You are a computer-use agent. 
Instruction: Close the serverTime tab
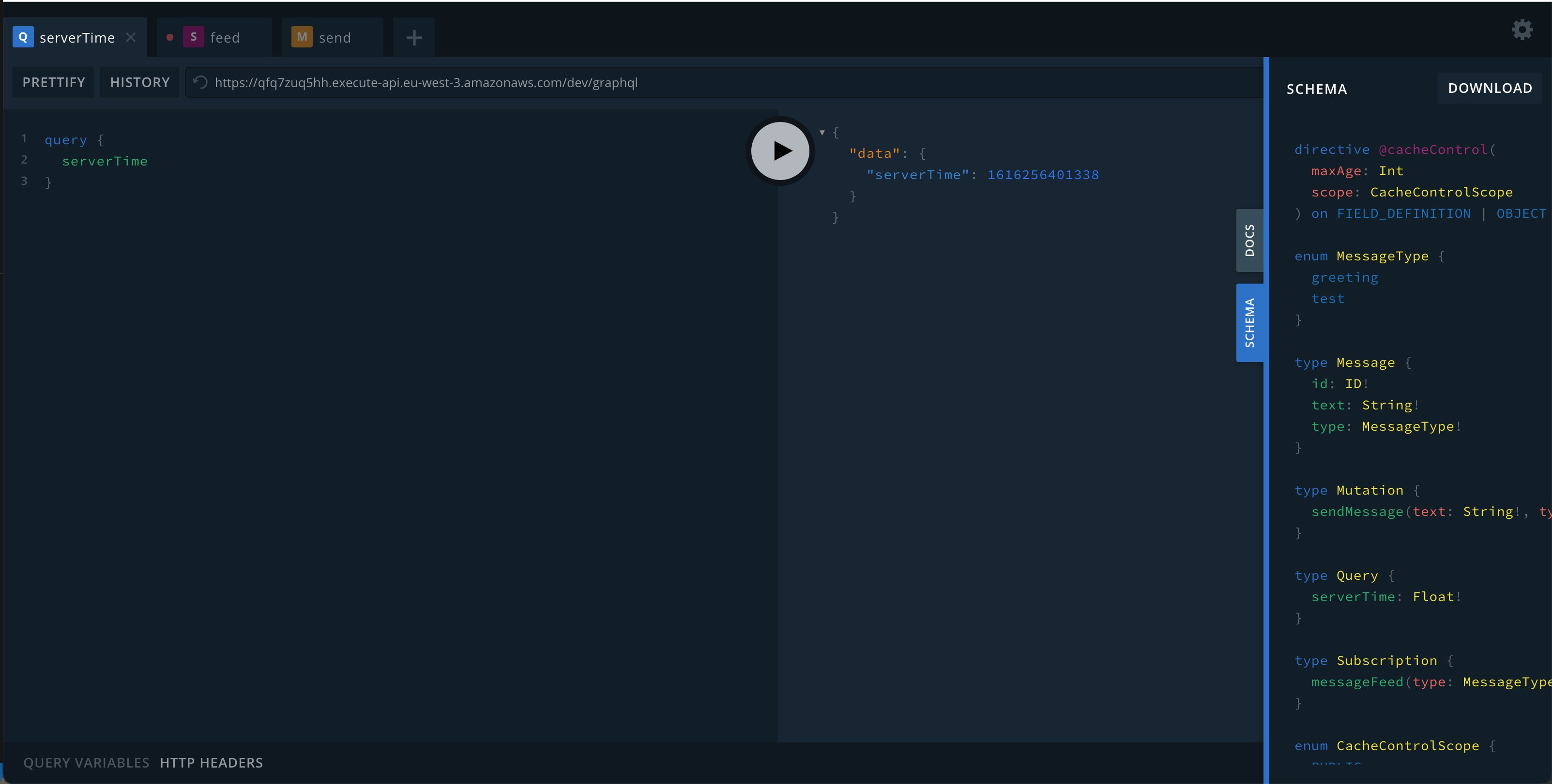pyautogui.click(x=131, y=37)
